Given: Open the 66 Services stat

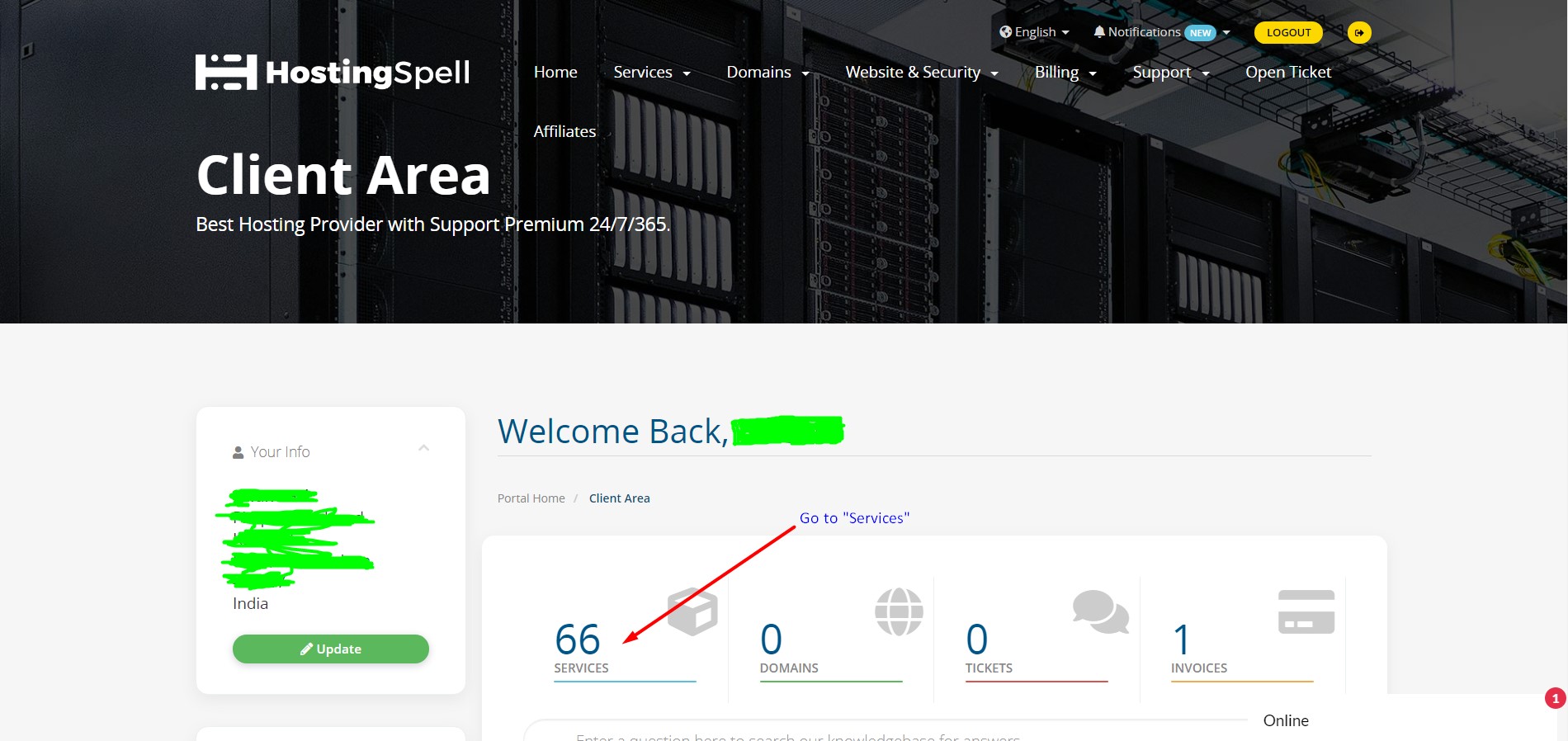Looking at the screenshot, I should 625,649.
